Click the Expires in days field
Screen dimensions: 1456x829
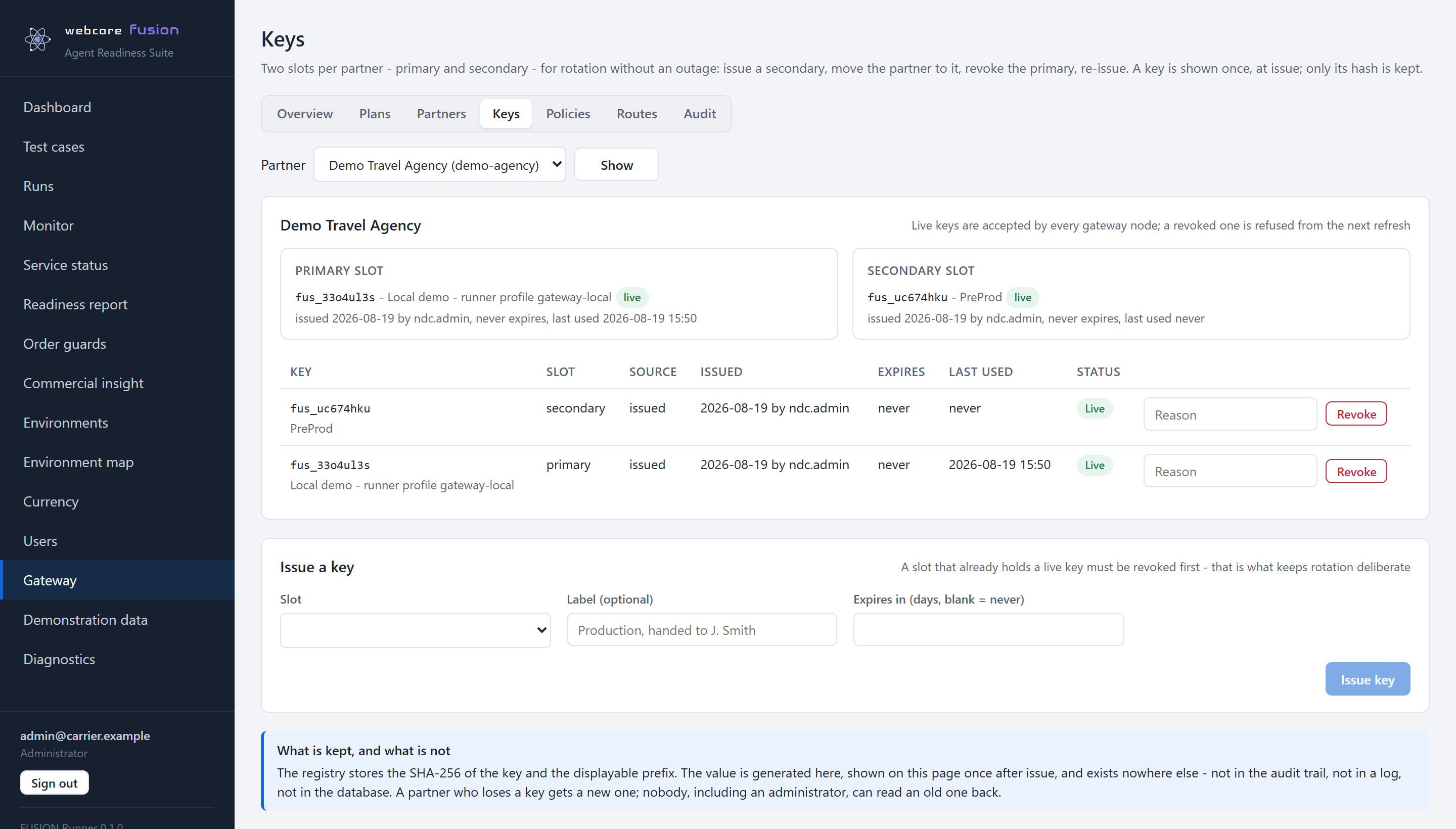pos(988,630)
